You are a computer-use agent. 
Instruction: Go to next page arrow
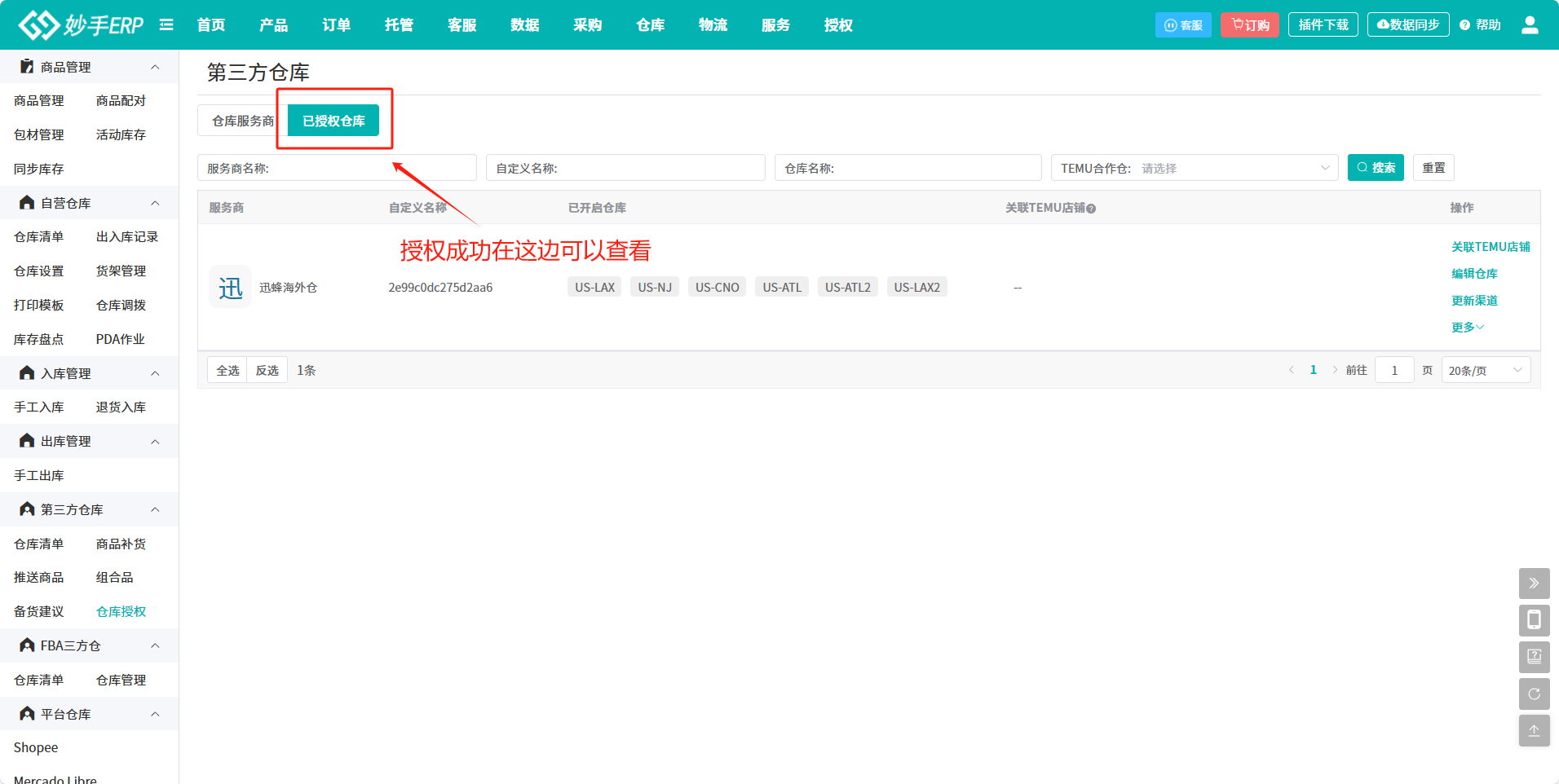coord(1335,370)
